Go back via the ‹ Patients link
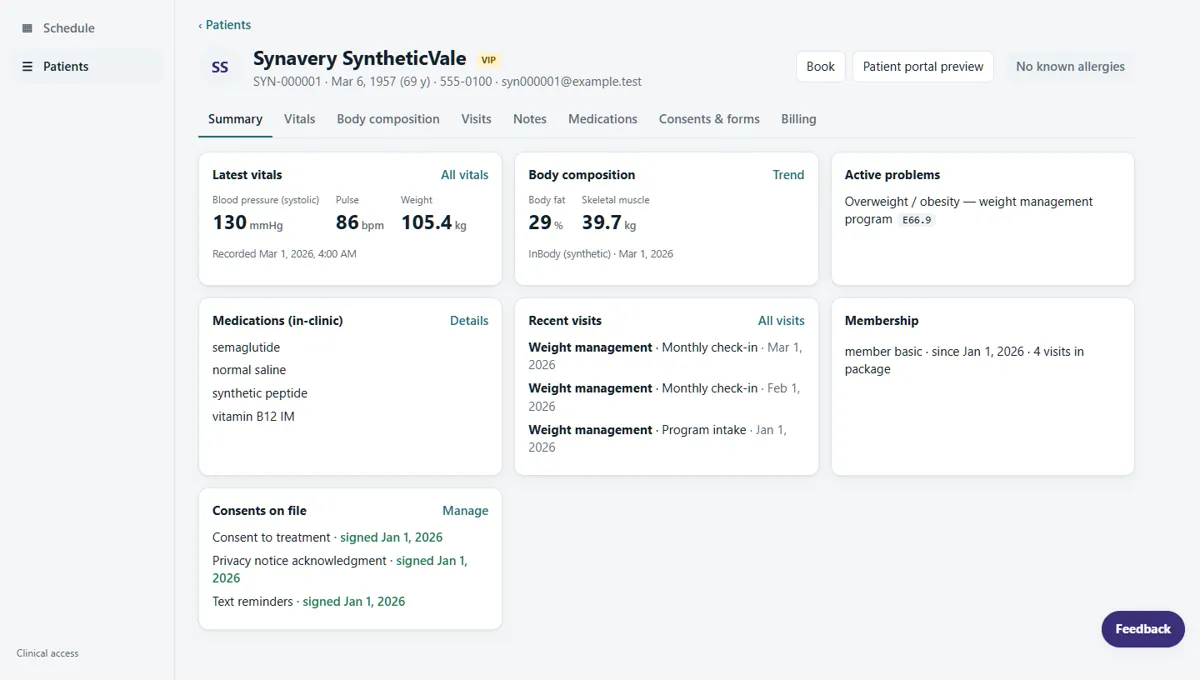This screenshot has height=680, width=1200. click(x=225, y=25)
